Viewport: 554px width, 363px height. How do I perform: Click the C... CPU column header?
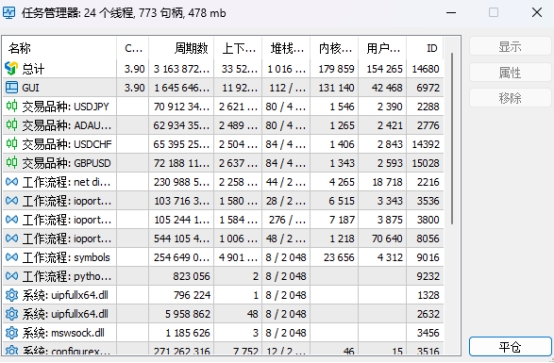click(133, 48)
